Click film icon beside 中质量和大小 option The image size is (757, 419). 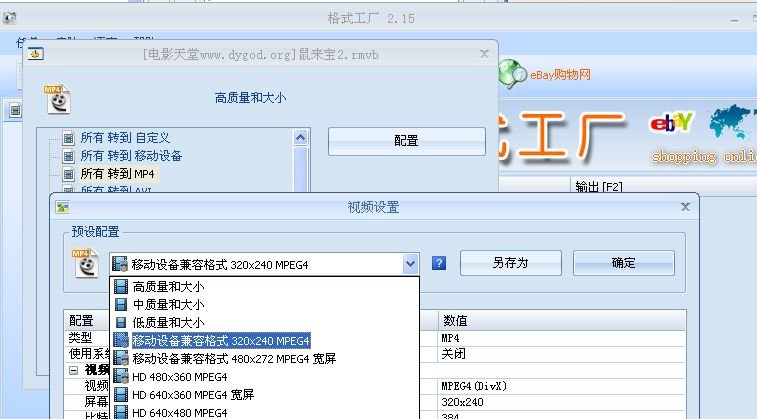[121, 305]
